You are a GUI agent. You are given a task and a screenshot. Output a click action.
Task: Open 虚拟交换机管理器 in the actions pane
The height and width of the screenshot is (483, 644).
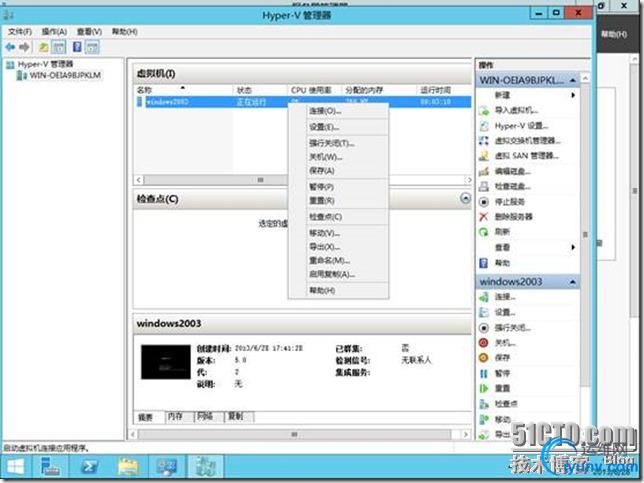click(527, 140)
